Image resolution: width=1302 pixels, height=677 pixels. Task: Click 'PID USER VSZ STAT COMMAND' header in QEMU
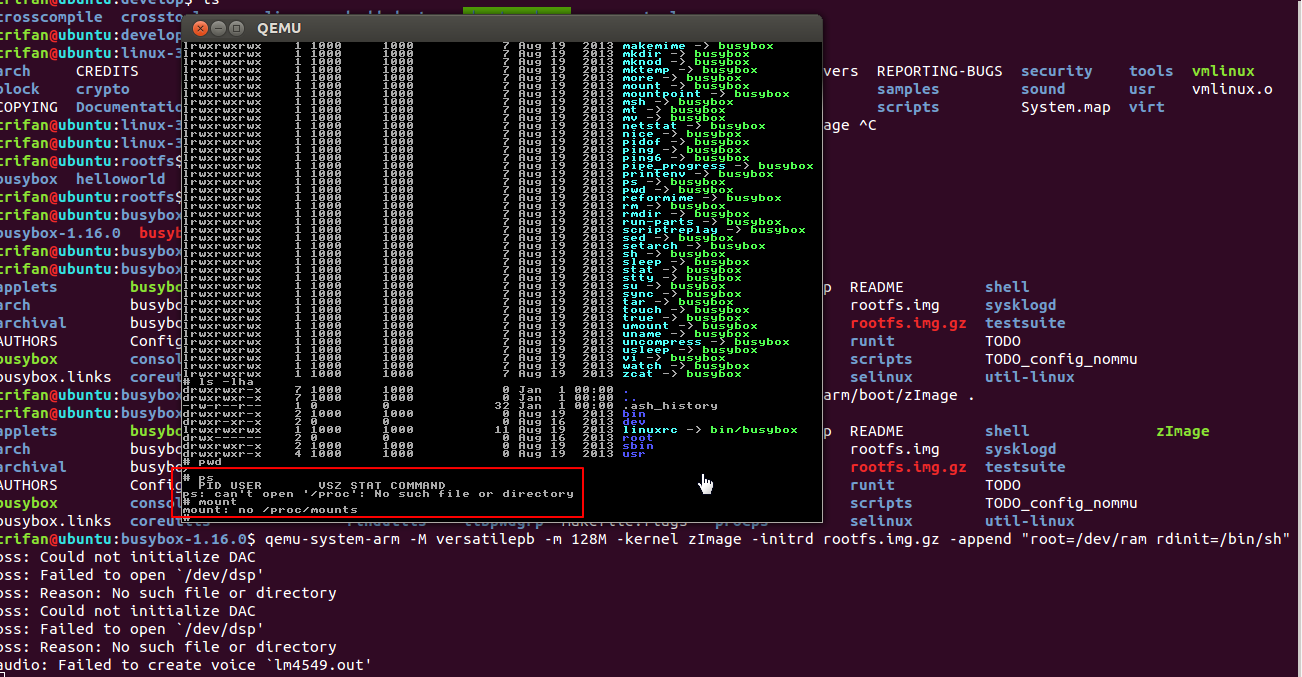[322, 486]
